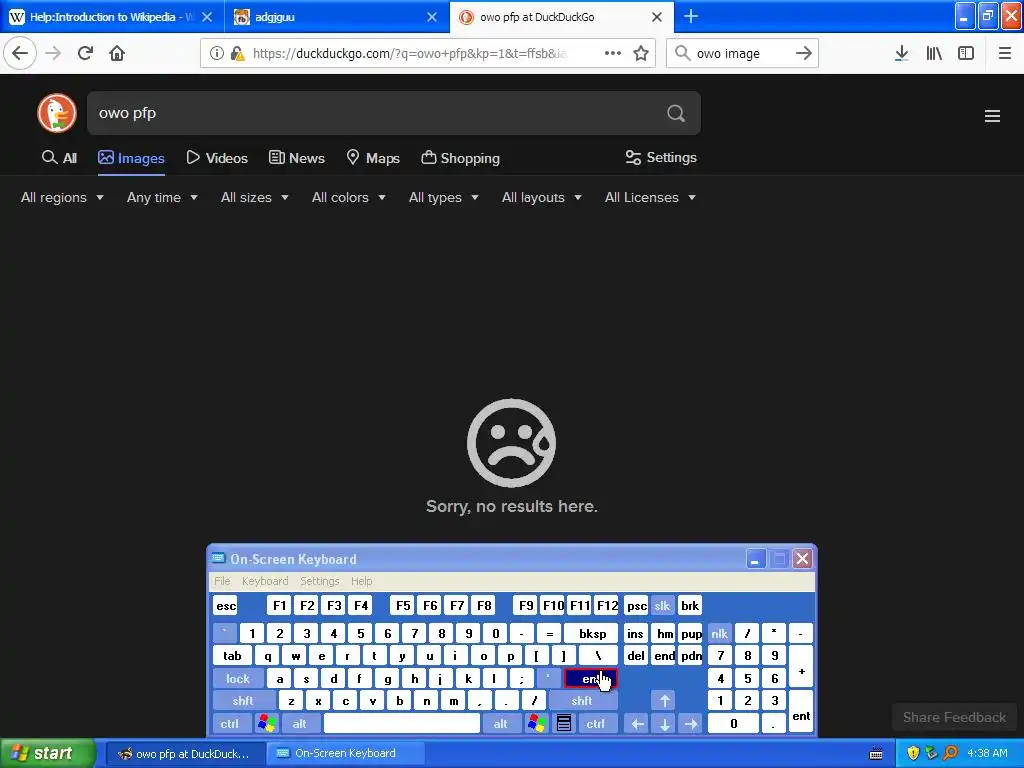Open the Firefox hamburger menu
Viewport: 1024px width, 768px height.
pyautogui.click(x=1005, y=54)
